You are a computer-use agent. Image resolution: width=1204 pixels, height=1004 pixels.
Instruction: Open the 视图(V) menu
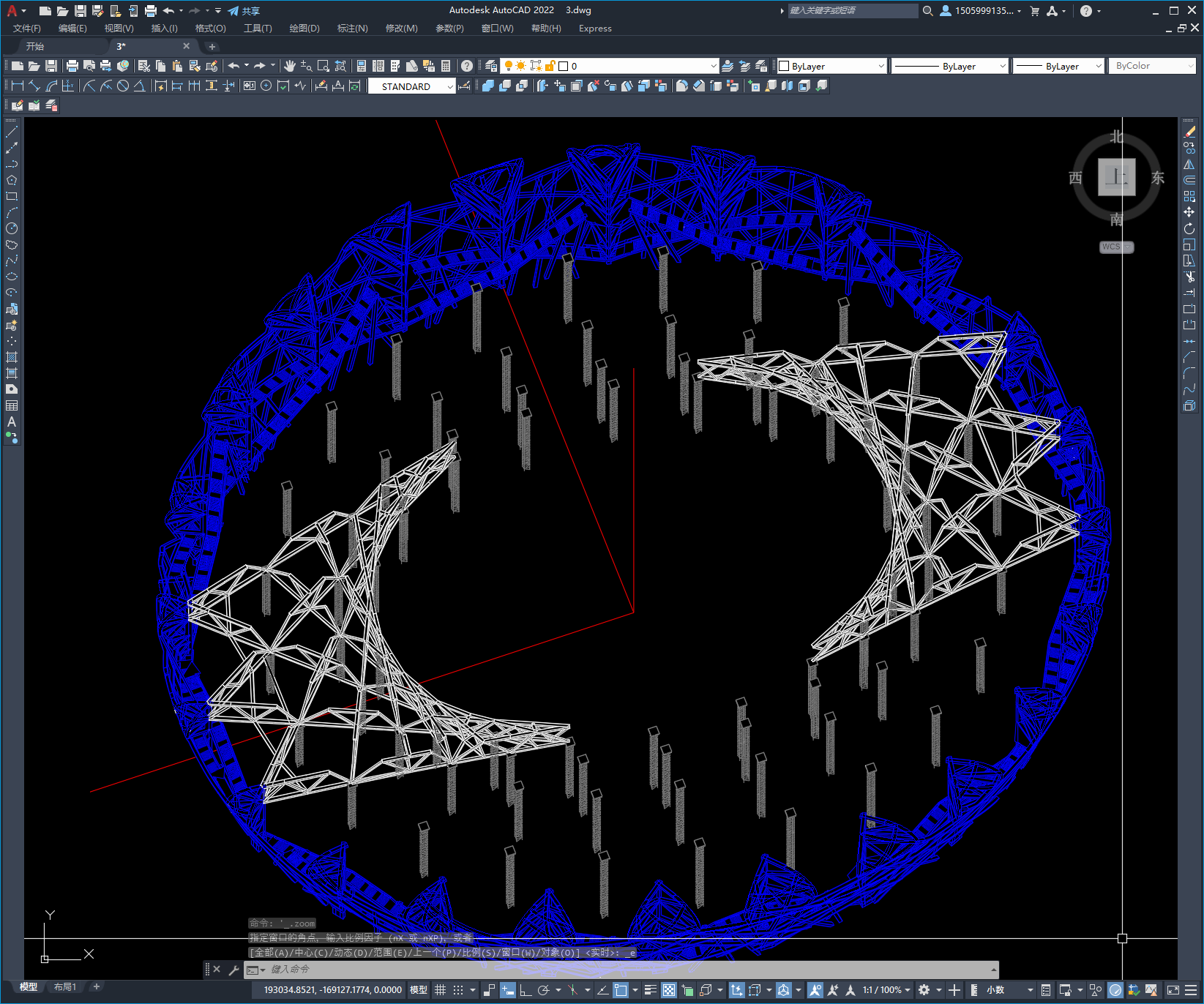(119, 29)
